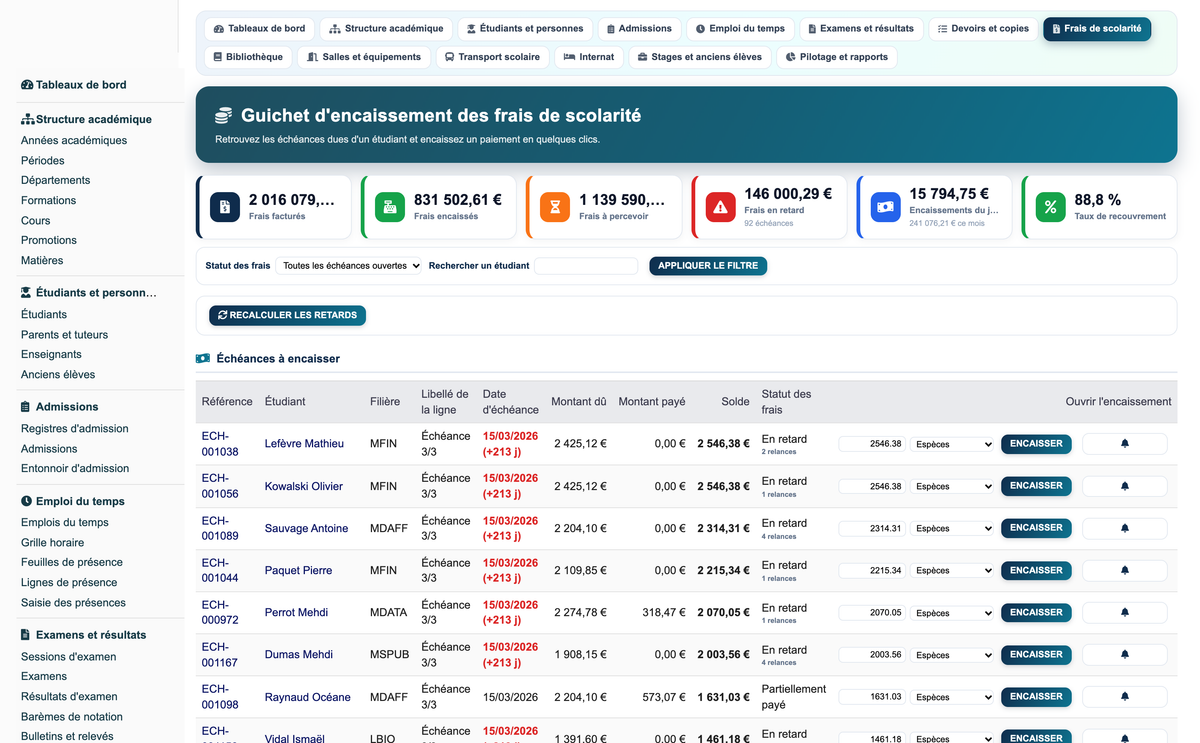
Task: Click bell reminder icon for Dumas Mehdi
Action: pos(1124,654)
